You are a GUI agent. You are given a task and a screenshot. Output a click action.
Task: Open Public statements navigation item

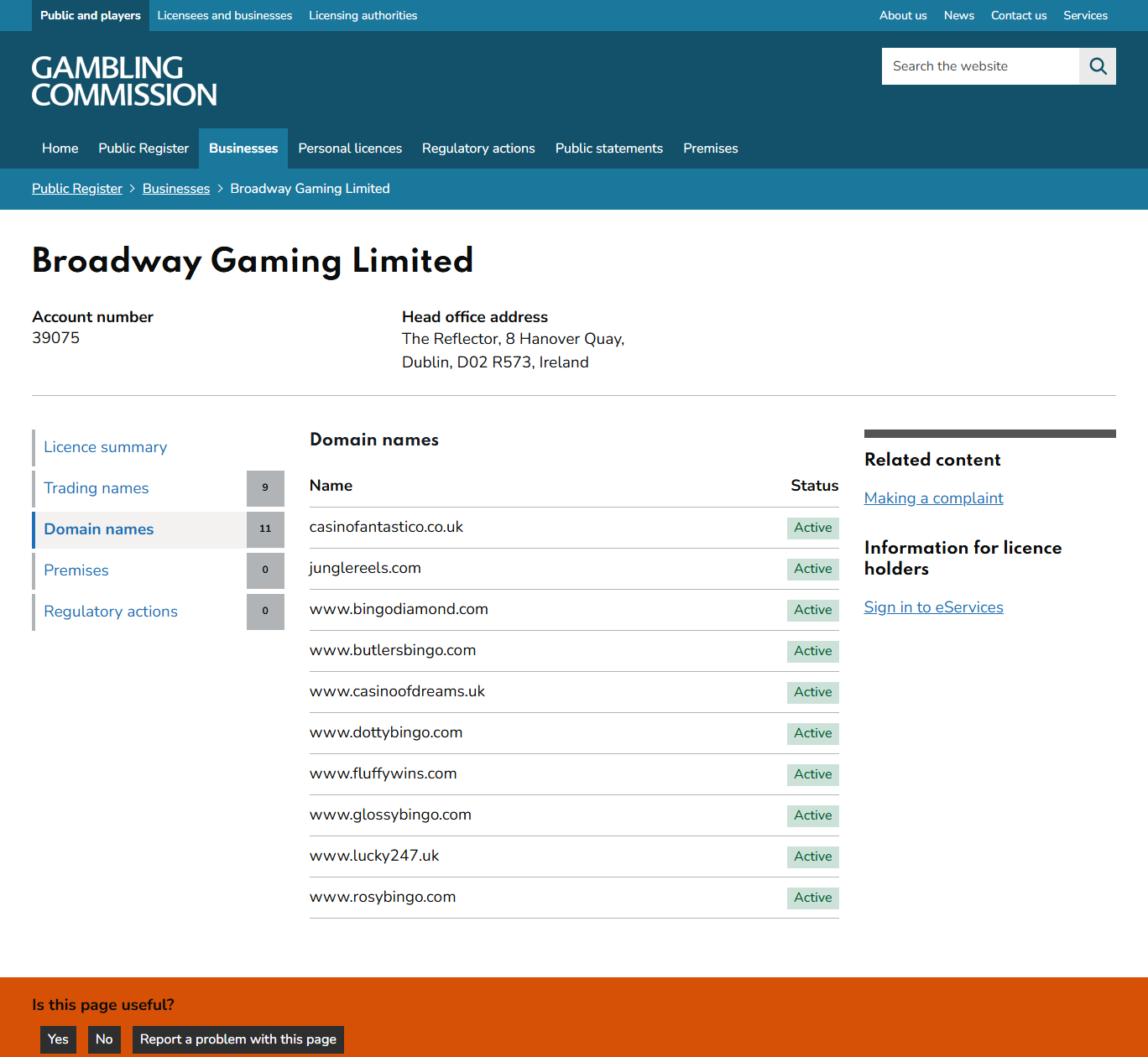pyautogui.click(x=609, y=148)
